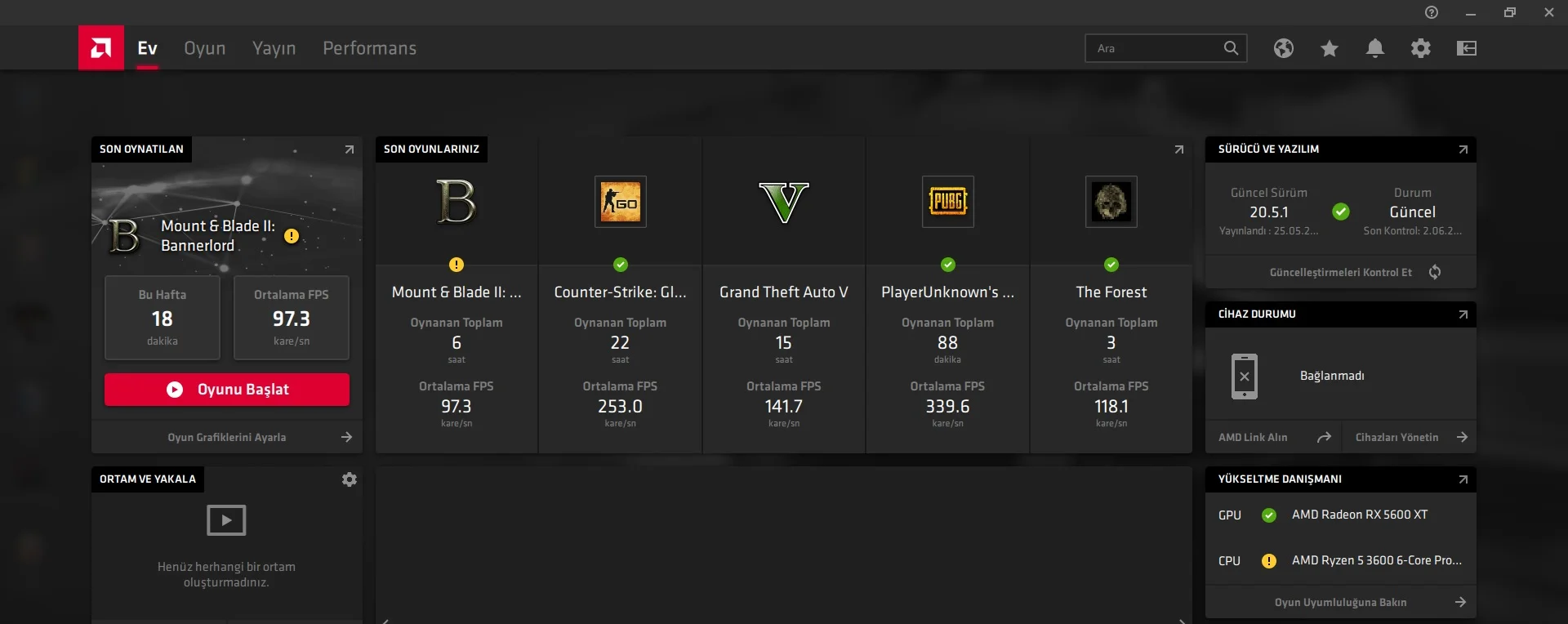Viewport: 1568px width, 624px height.
Task: Select AMD Ryzen 5 3600 CPU entry
Action: pyautogui.click(x=1377, y=560)
